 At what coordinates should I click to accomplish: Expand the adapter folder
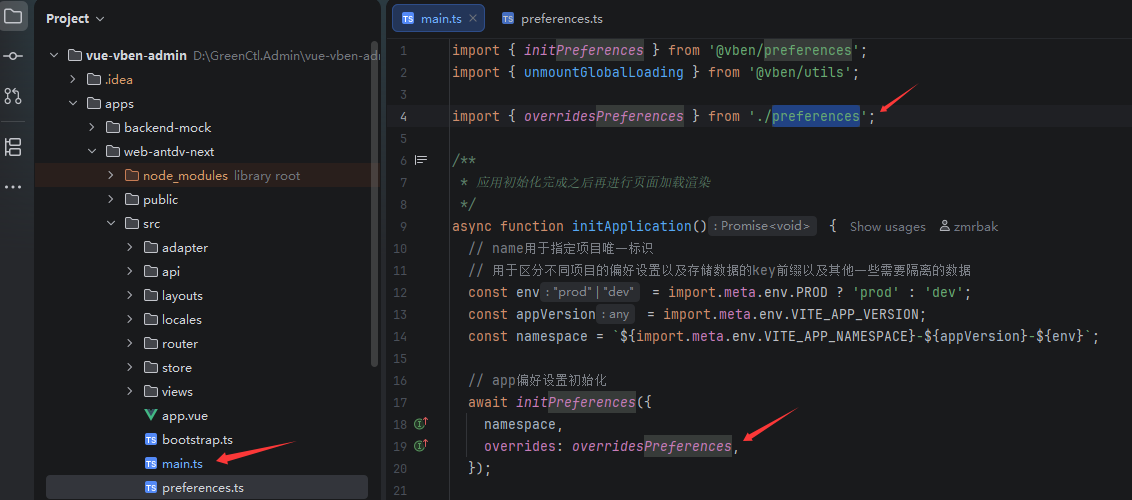coord(130,247)
